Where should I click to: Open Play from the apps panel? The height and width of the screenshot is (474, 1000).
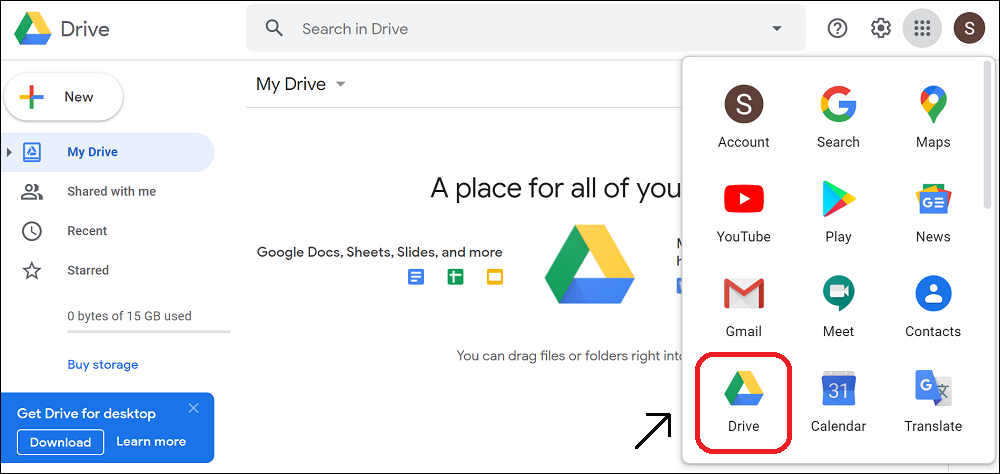tap(838, 212)
